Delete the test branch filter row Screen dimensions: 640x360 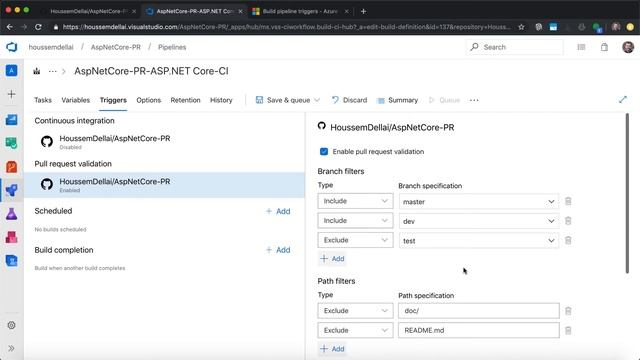pyautogui.click(x=568, y=240)
